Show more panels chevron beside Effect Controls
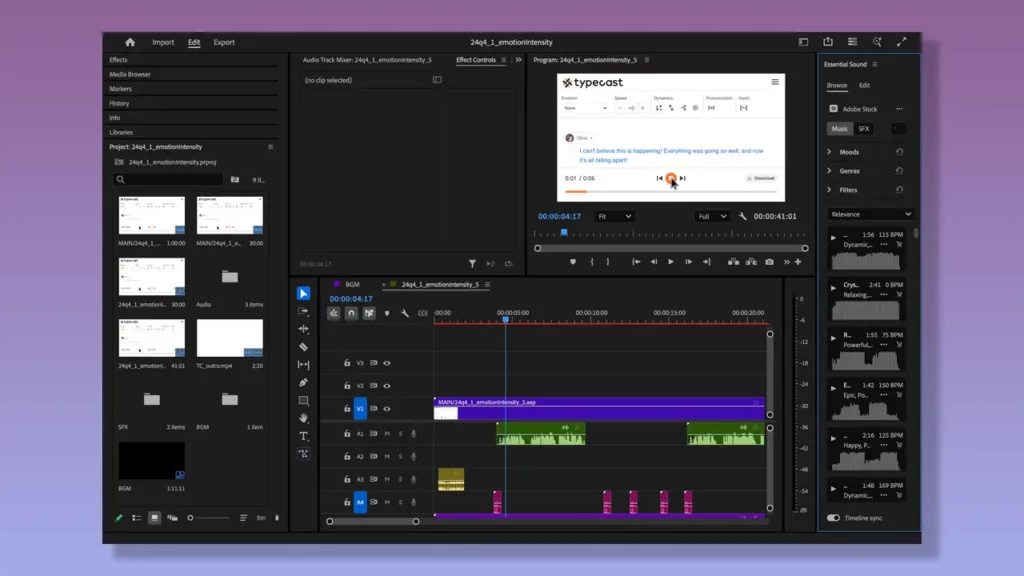1024x576 pixels. [519, 60]
